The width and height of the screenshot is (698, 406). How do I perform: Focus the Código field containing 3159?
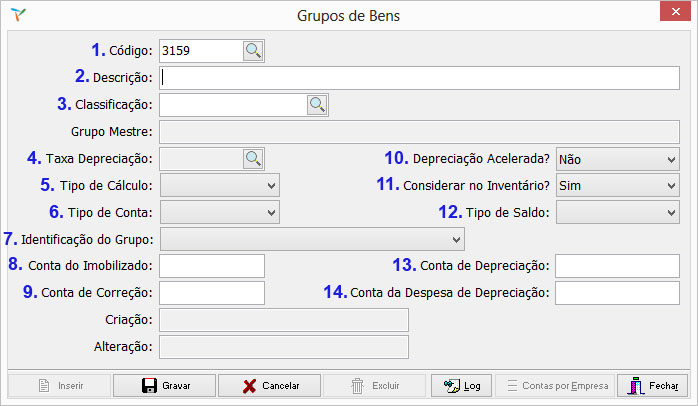point(201,51)
